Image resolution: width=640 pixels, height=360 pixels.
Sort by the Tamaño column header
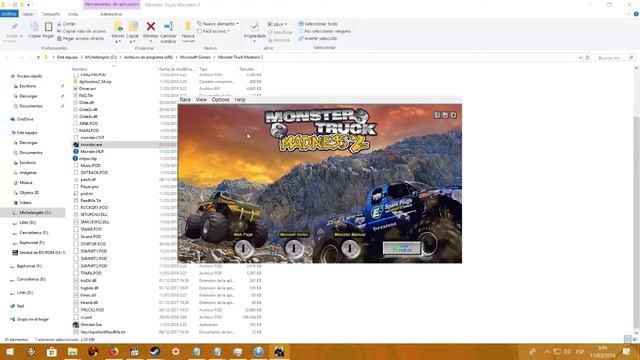click(x=247, y=69)
